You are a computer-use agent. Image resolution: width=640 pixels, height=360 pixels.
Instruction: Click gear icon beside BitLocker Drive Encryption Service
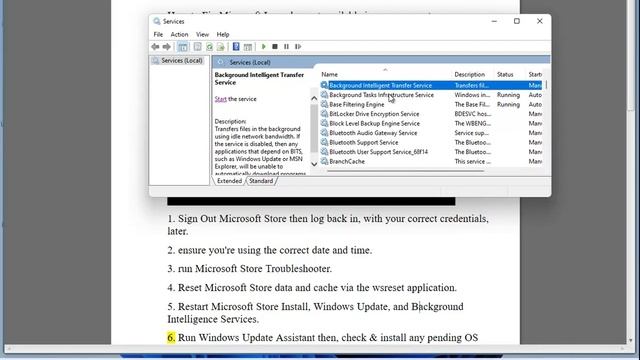(x=324, y=113)
